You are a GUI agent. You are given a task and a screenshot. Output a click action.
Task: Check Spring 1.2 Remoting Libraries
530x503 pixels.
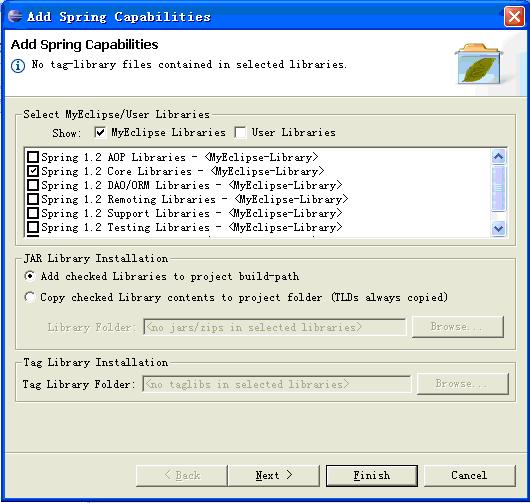coord(33,199)
